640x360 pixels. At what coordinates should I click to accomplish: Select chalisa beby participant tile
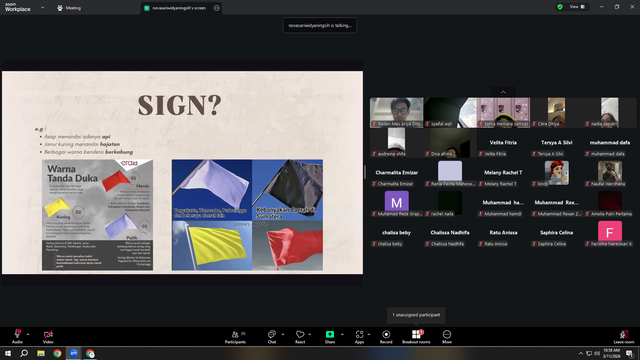tap(397, 233)
